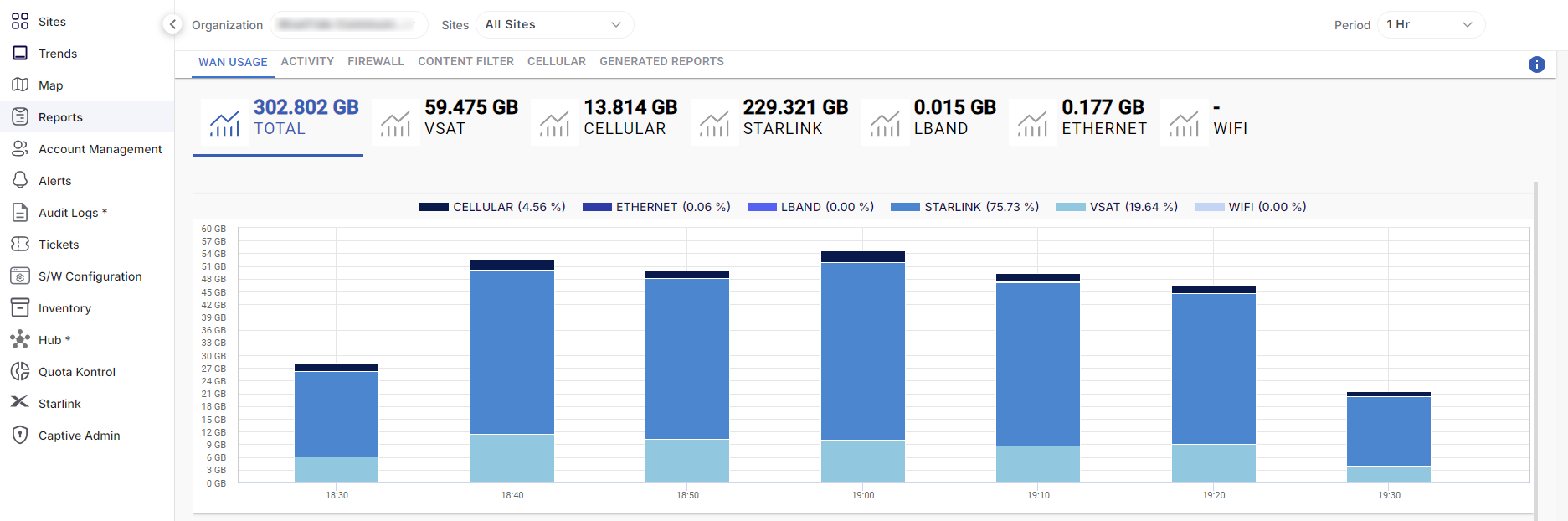Viewport: 1568px width, 521px height.
Task: Click the blue info icon
Action: tap(1536, 64)
